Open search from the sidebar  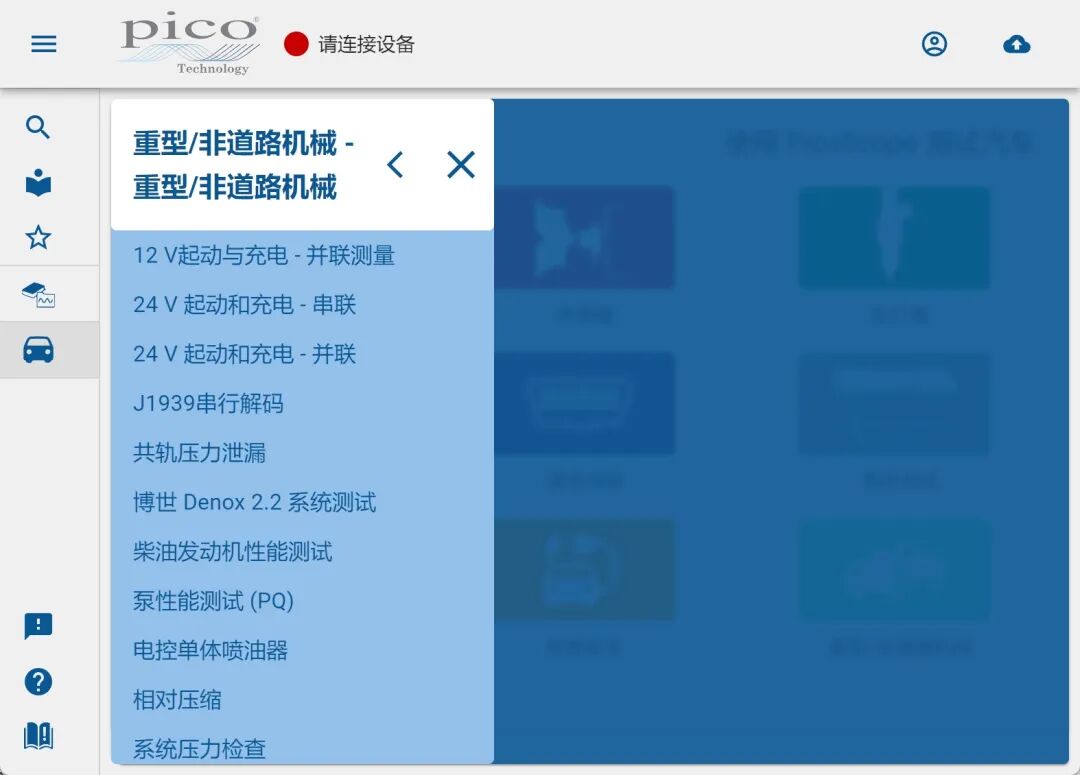(x=38, y=127)
